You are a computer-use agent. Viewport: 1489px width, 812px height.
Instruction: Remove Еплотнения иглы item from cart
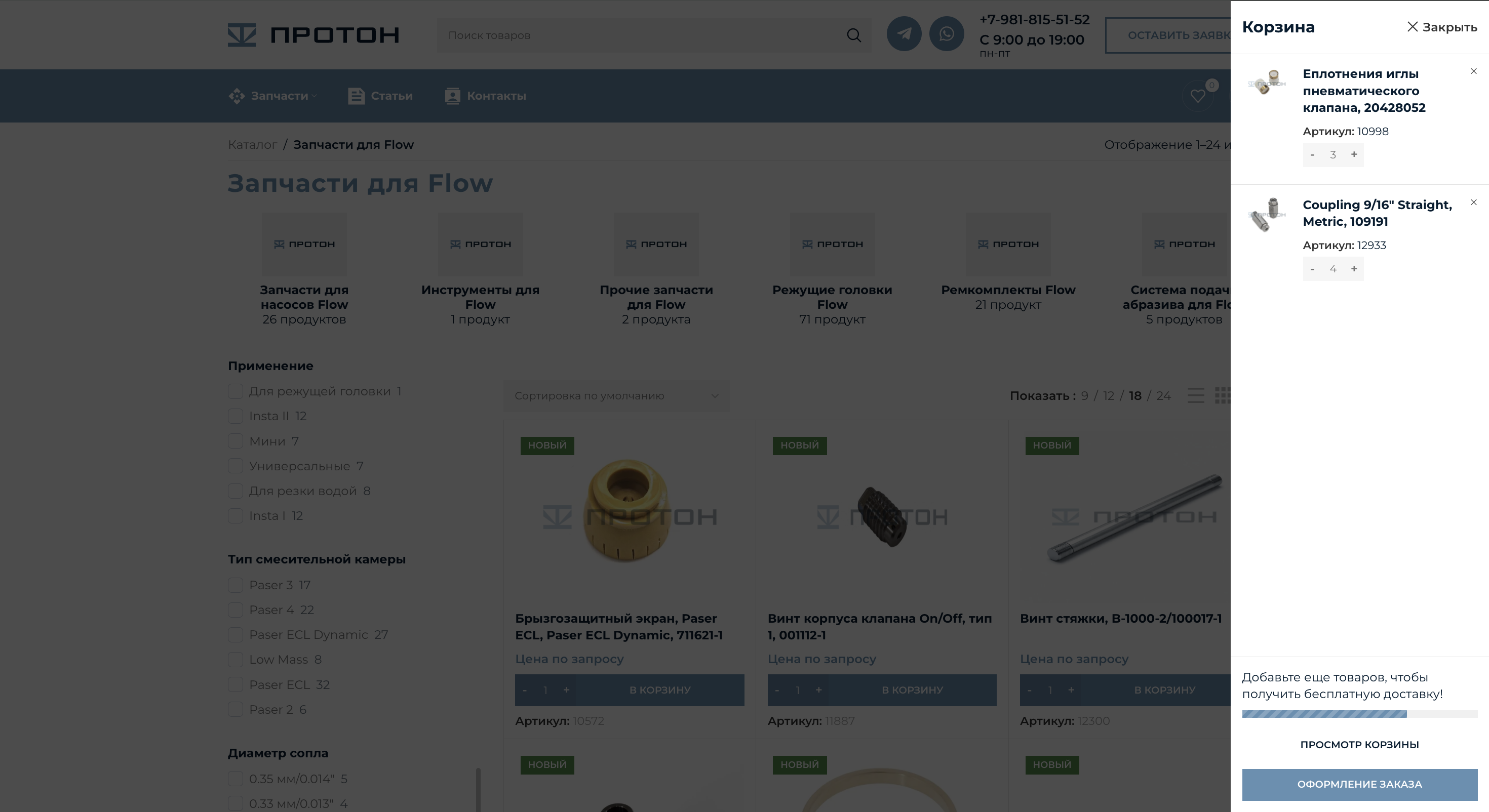(x=1473, y=71)
